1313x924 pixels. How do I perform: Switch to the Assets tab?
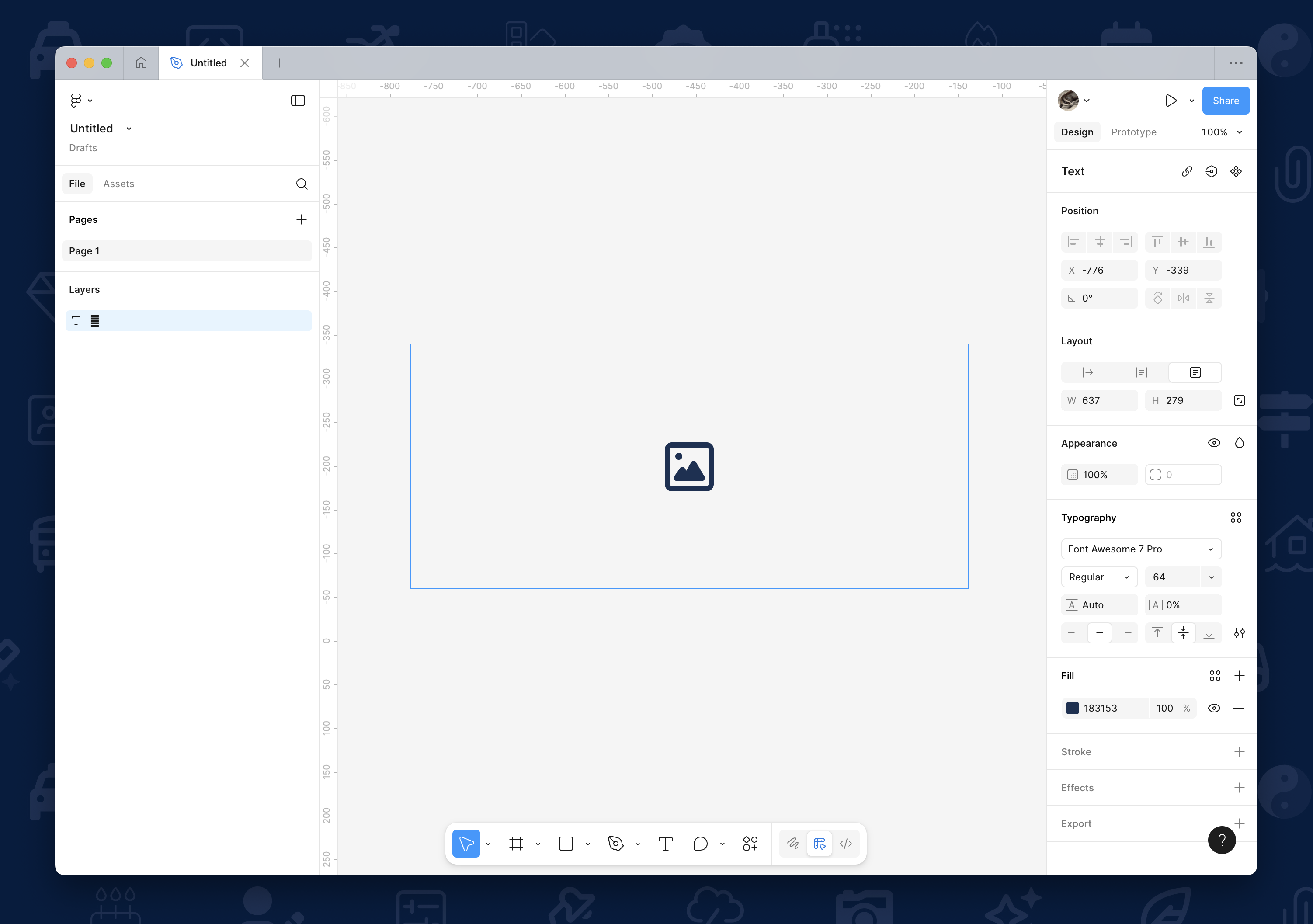point(118,184)
